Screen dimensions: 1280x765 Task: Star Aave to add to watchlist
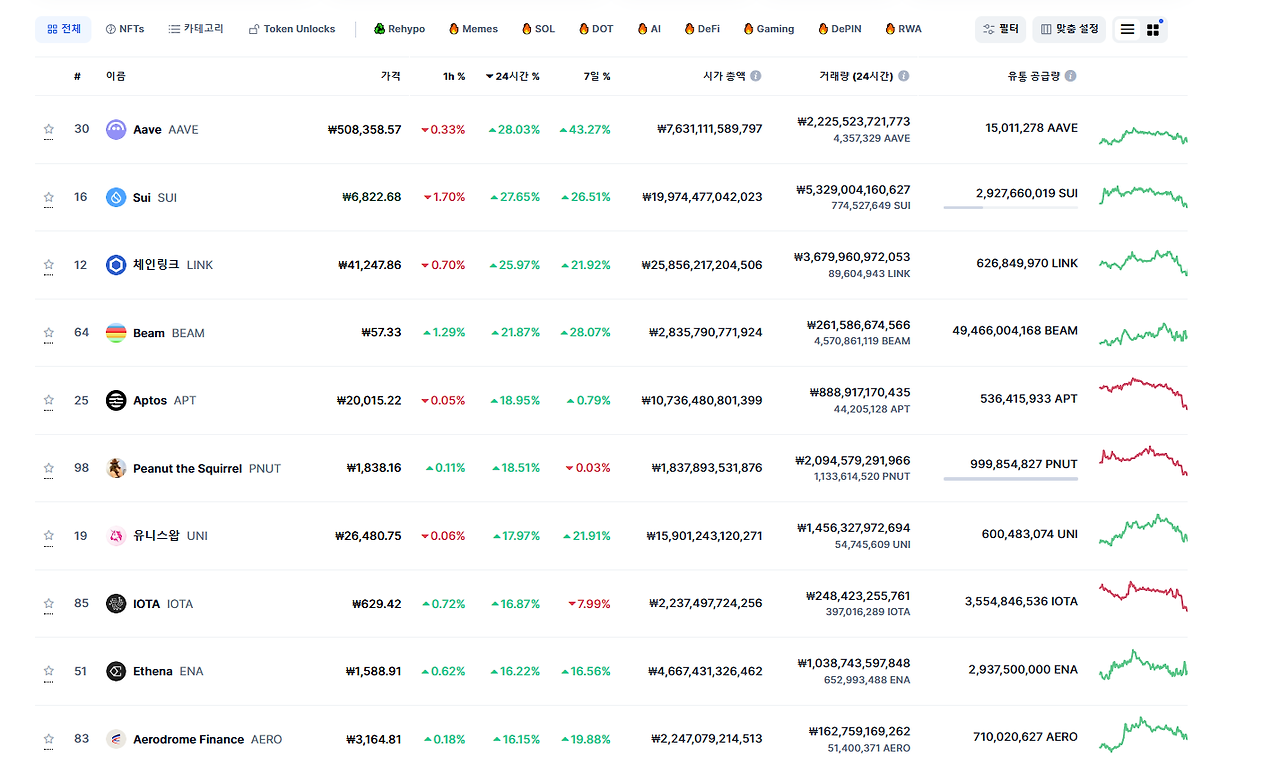[x=48, y=129]
